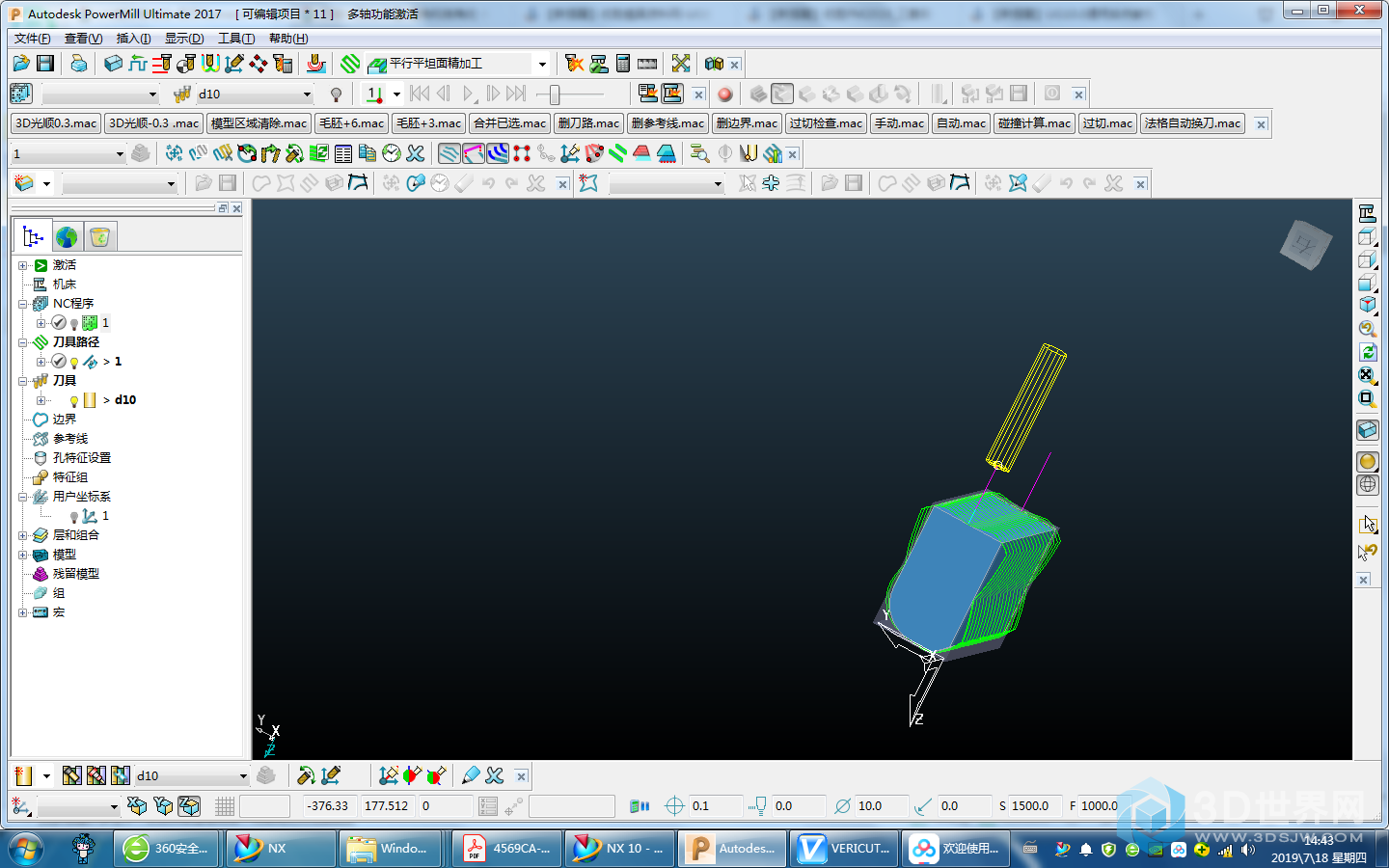Open the d10 tool dropdown in the top toolbar
Screen dimensions: 1389x868
(308, 94)
